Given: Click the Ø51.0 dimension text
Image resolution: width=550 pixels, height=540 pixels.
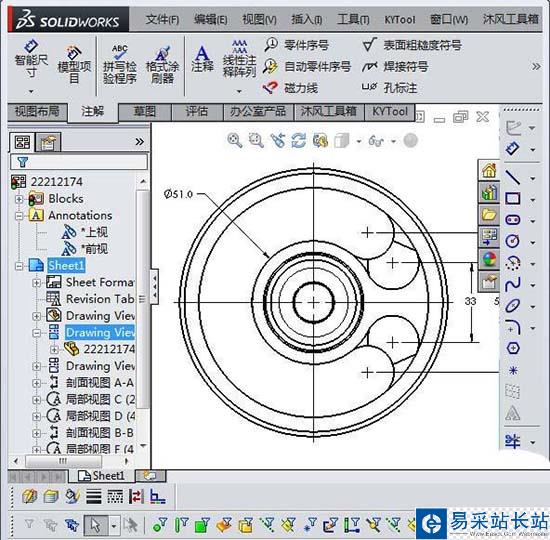Looking at the screenshot, I should 178,194.
